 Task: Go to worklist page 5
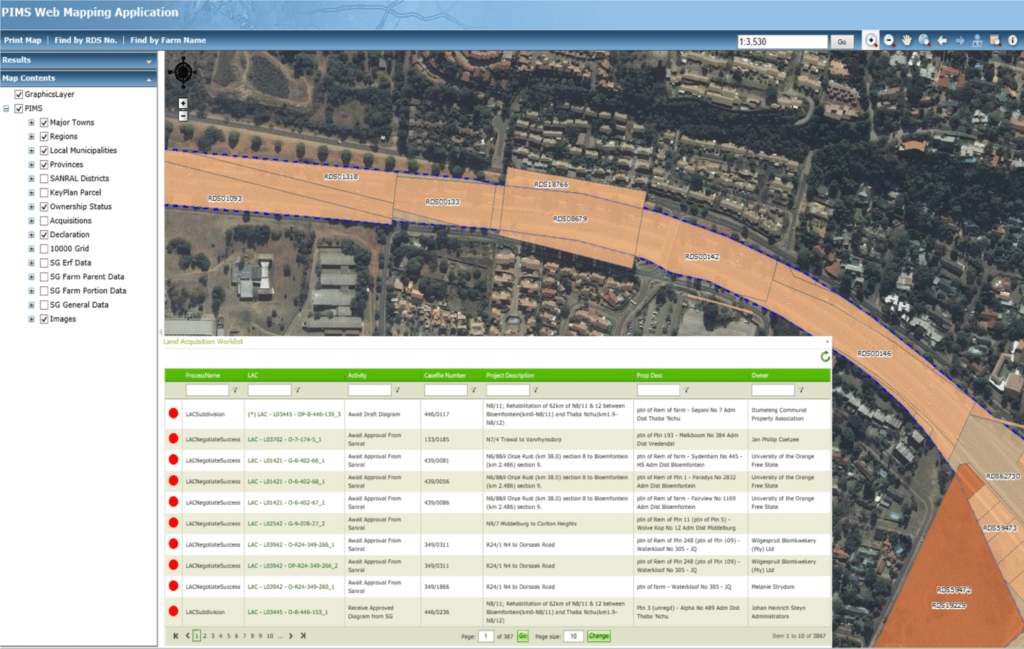click(229, 636)
